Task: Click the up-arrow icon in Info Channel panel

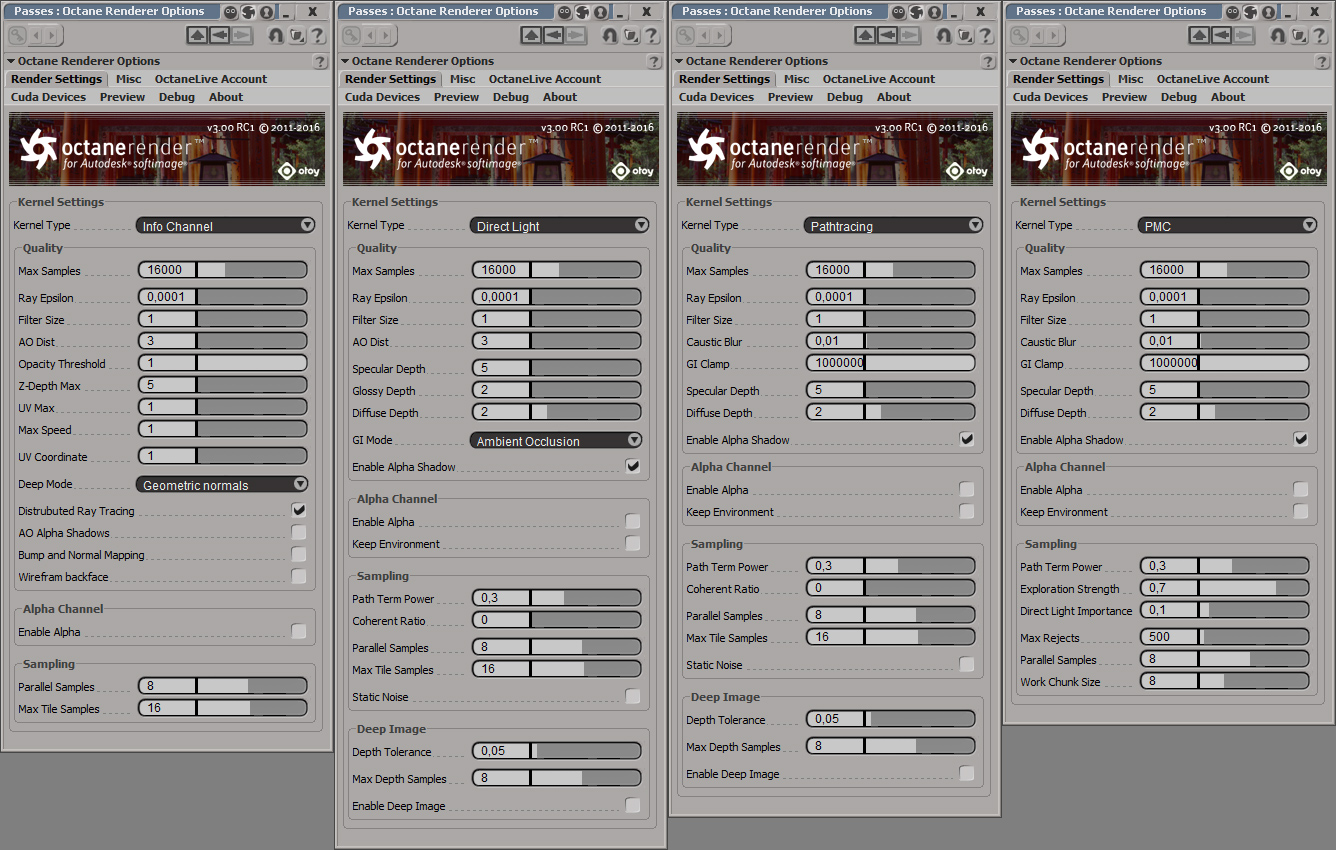Action: [197, 35]
